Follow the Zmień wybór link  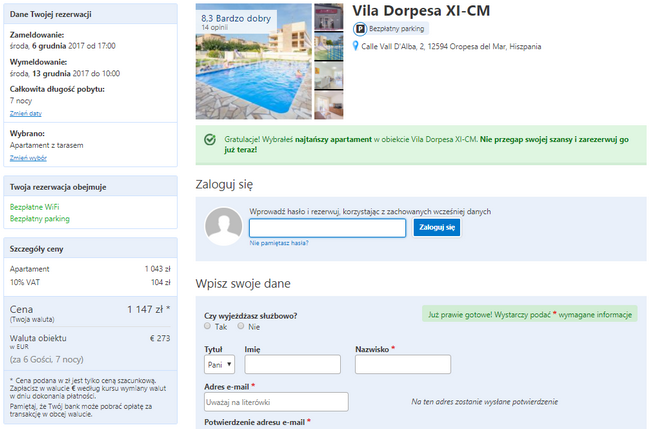[28, 158]
